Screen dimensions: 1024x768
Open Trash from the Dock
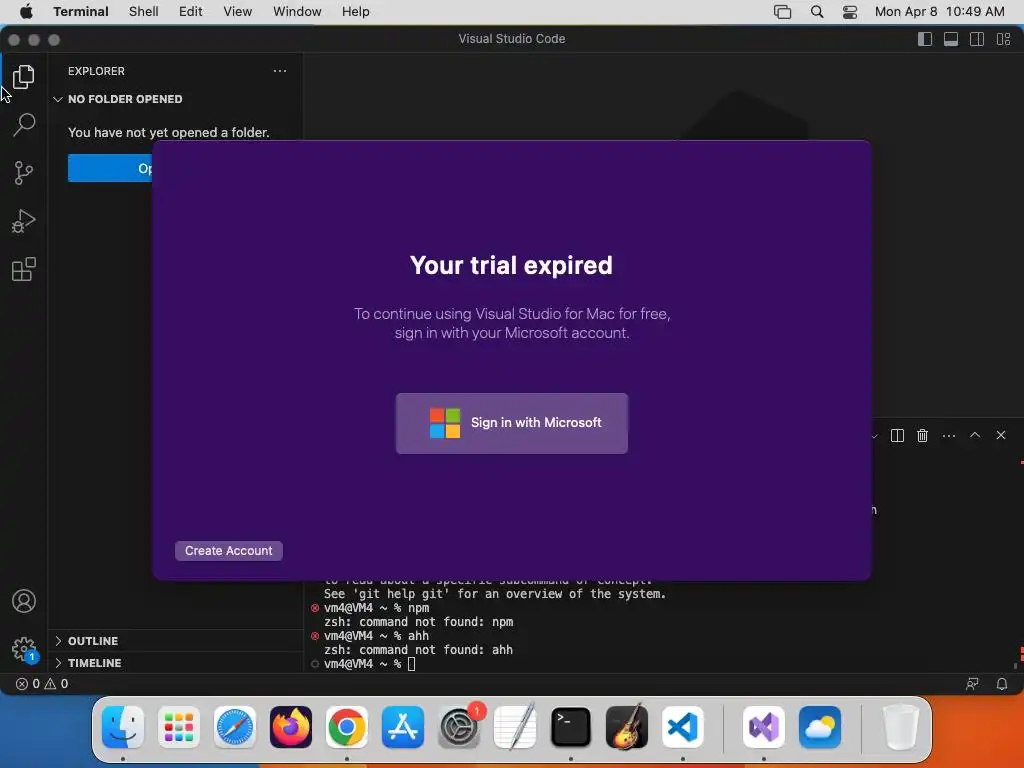901,727
